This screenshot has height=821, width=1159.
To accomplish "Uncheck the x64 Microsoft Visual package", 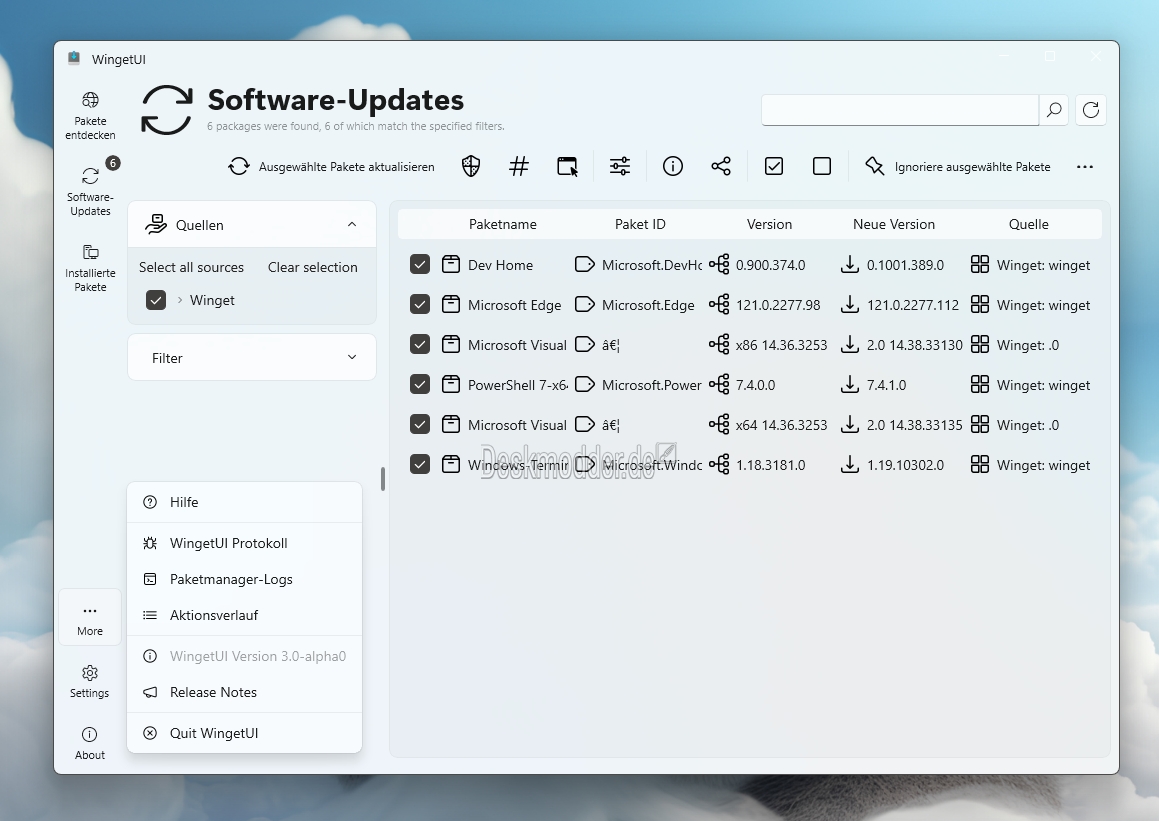I will point(420,424).
